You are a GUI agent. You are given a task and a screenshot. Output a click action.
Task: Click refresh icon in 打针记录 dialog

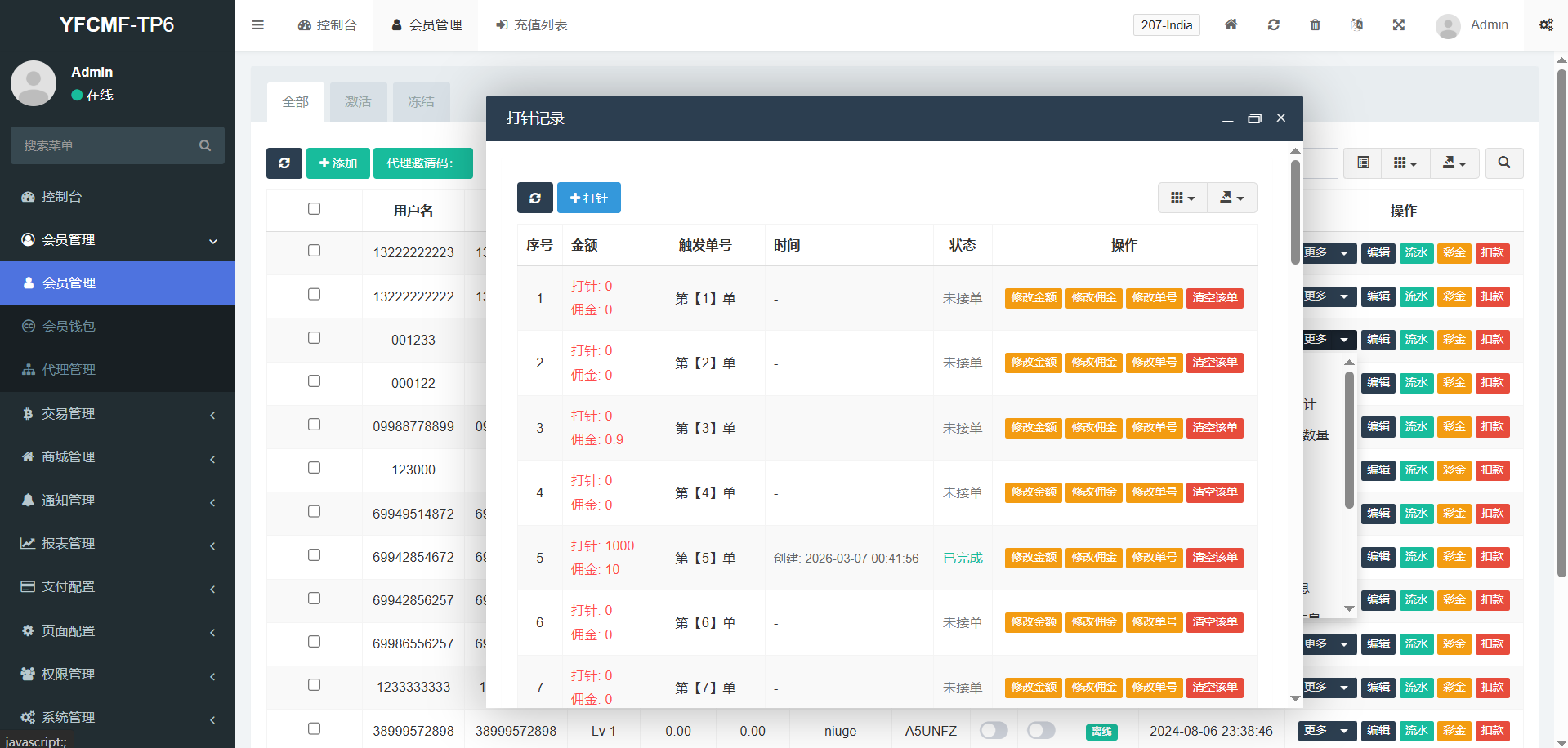click(534, 198)
